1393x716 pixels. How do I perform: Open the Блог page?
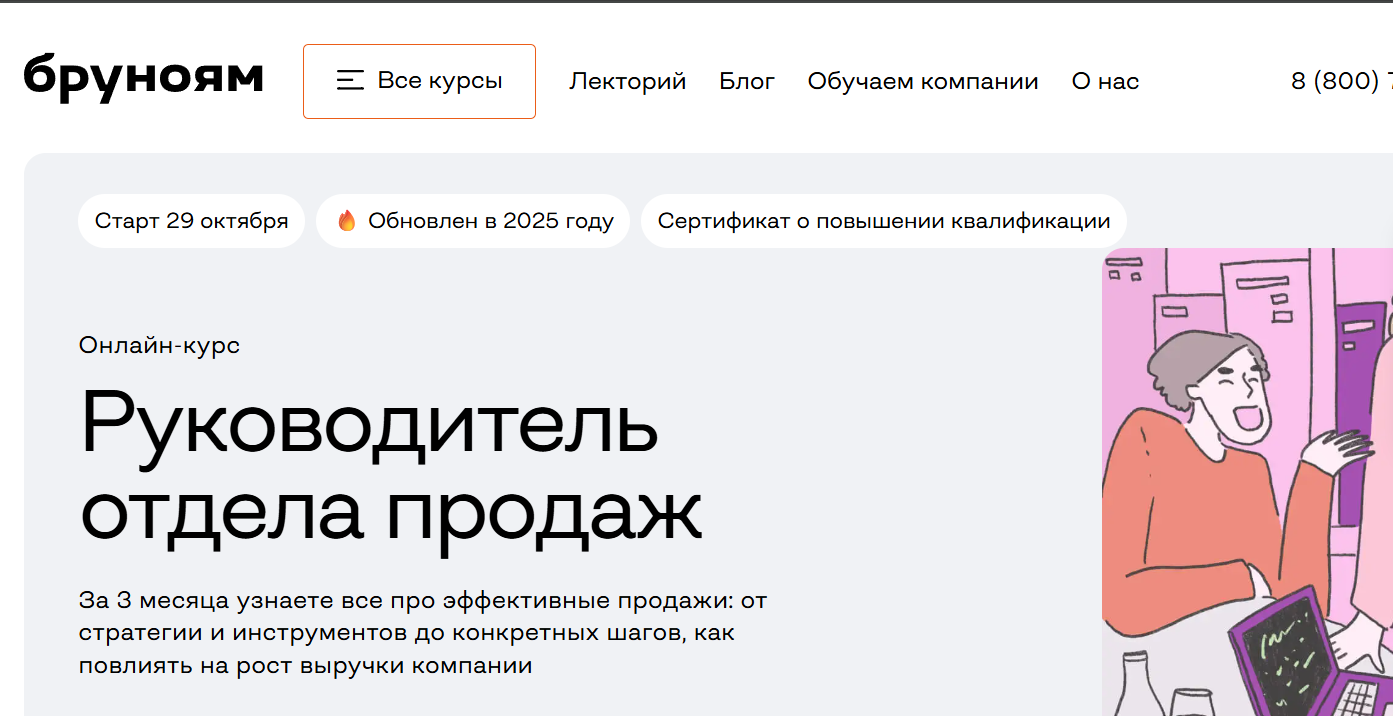coord(746,81)
